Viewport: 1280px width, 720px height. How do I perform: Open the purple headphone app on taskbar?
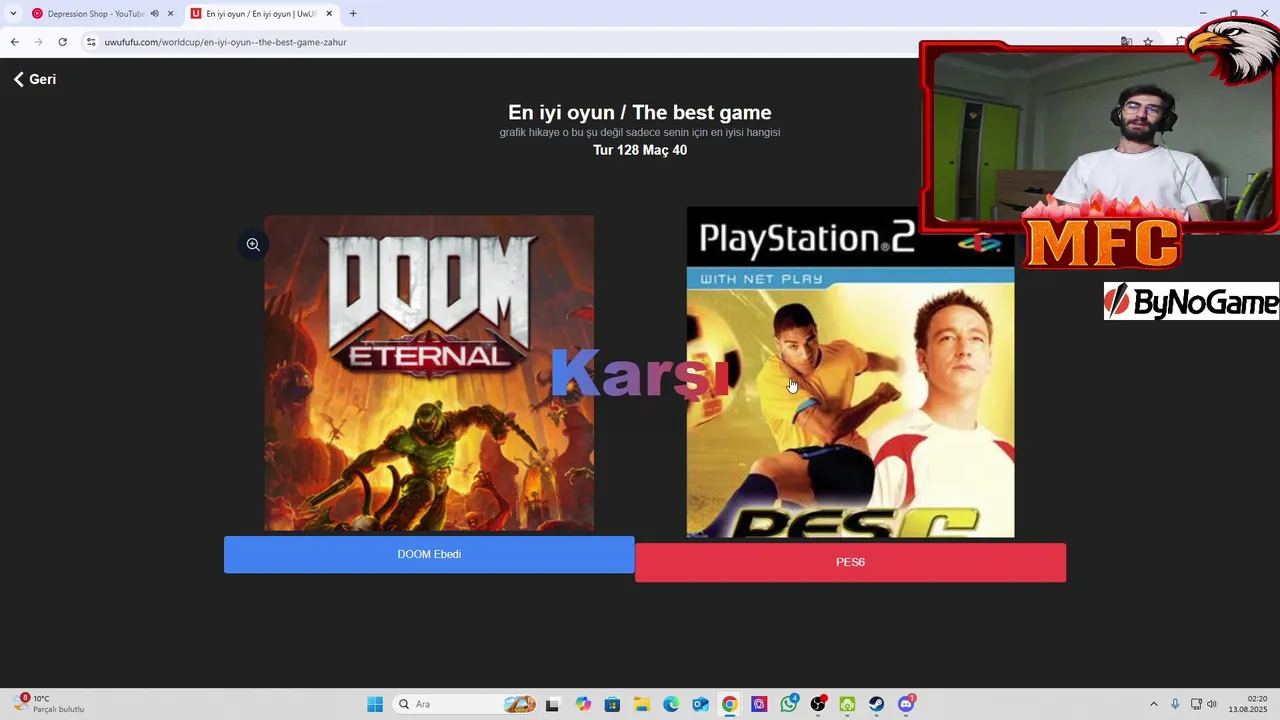[759, 704]
